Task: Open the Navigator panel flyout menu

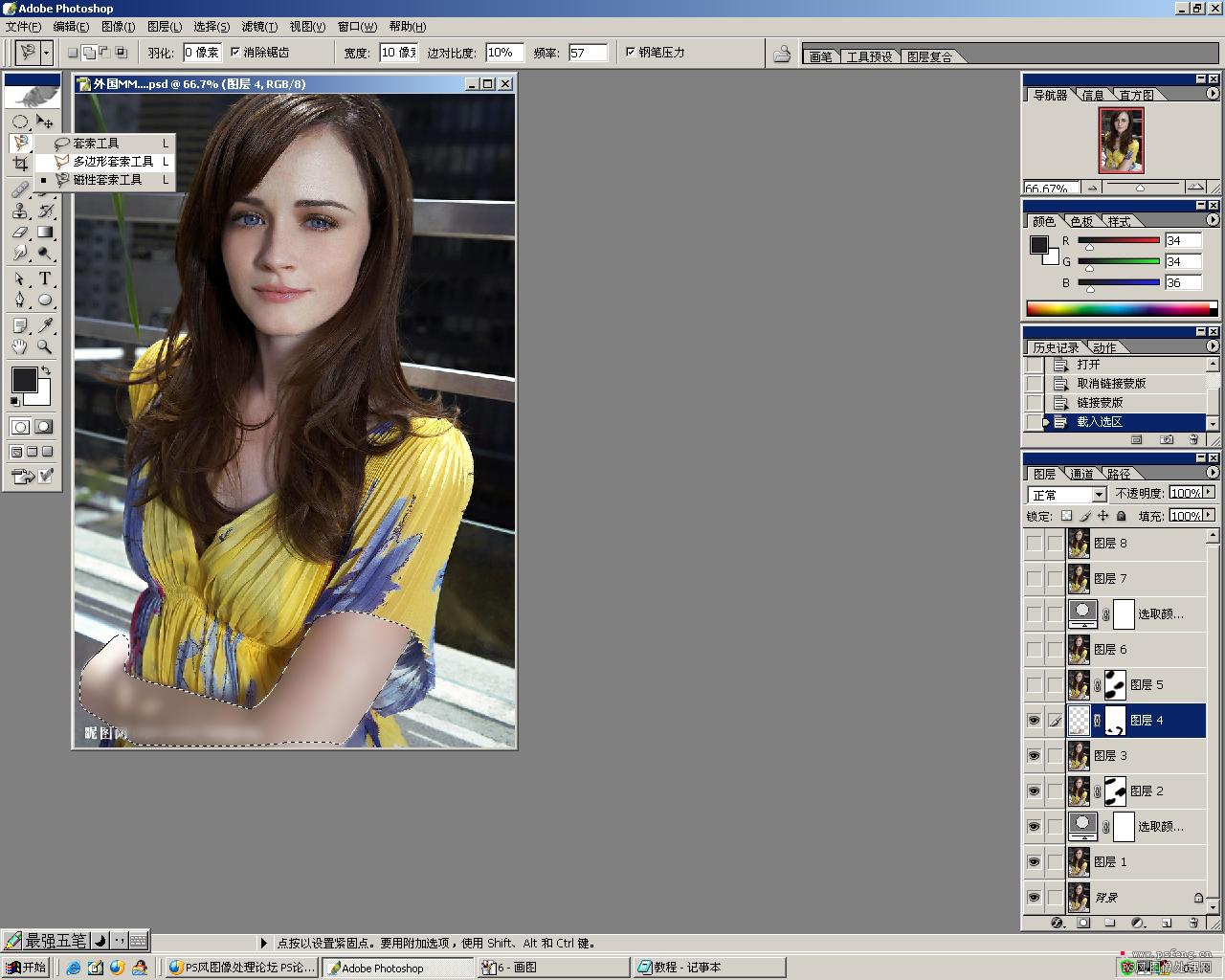Action: point(1213,94)
